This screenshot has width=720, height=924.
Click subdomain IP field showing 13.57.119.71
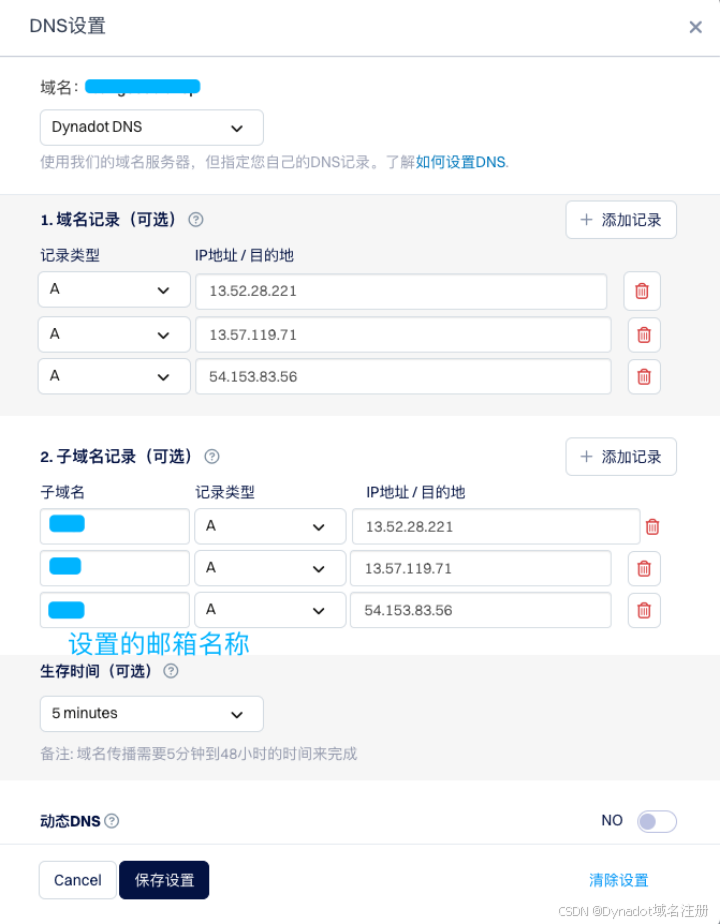tap(480, 569)
